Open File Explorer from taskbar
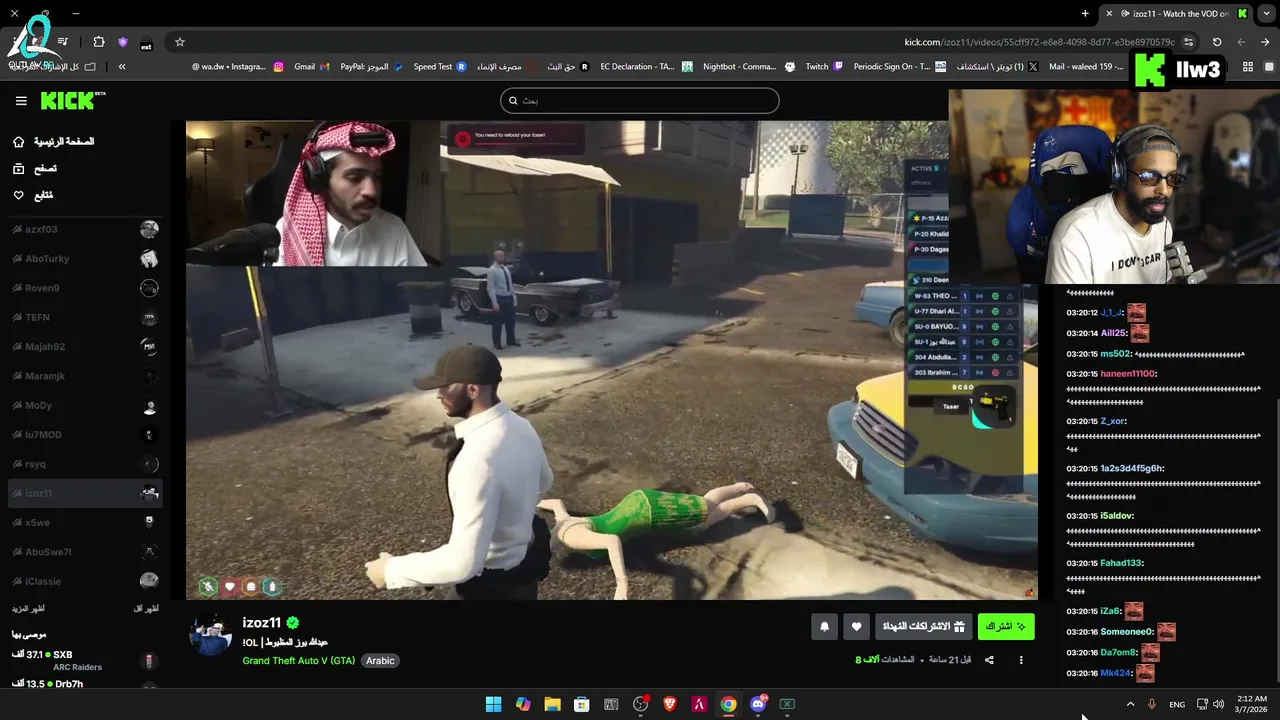The width and height of the screenshot is (1280, 720). [x=552, y=704]
